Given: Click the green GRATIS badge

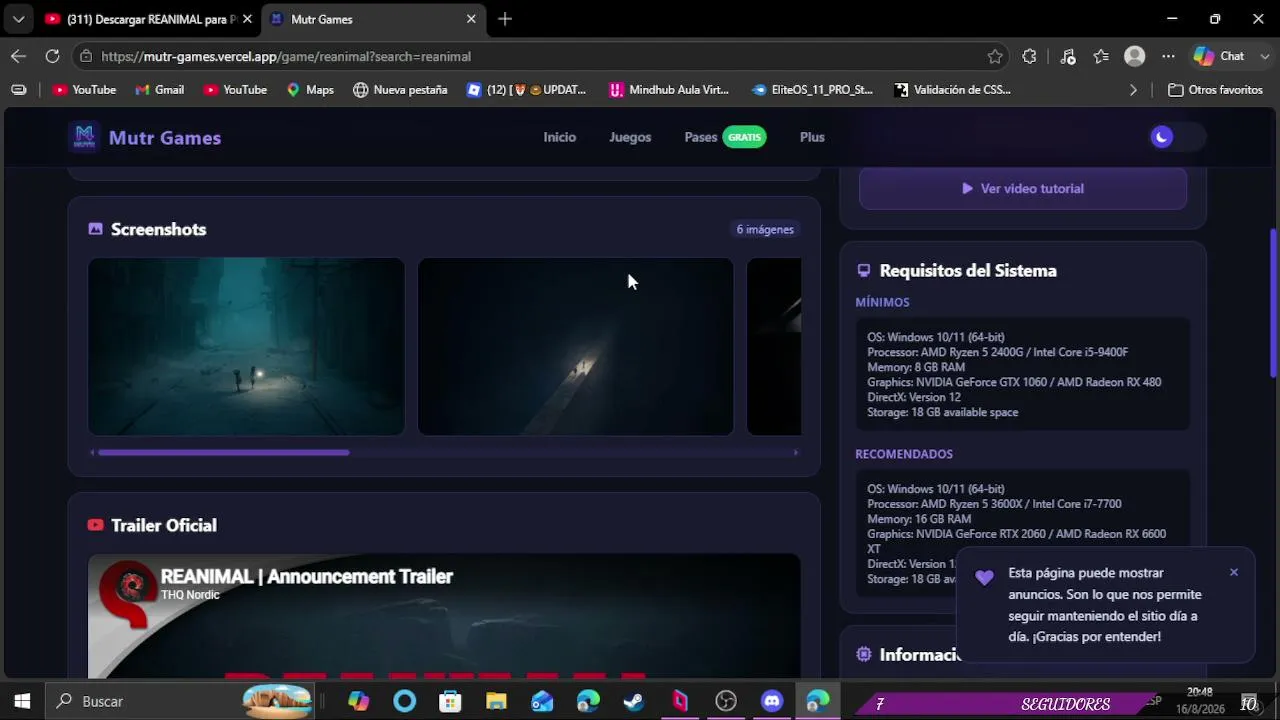Looking at the screenshot, I should click(745, 137).
